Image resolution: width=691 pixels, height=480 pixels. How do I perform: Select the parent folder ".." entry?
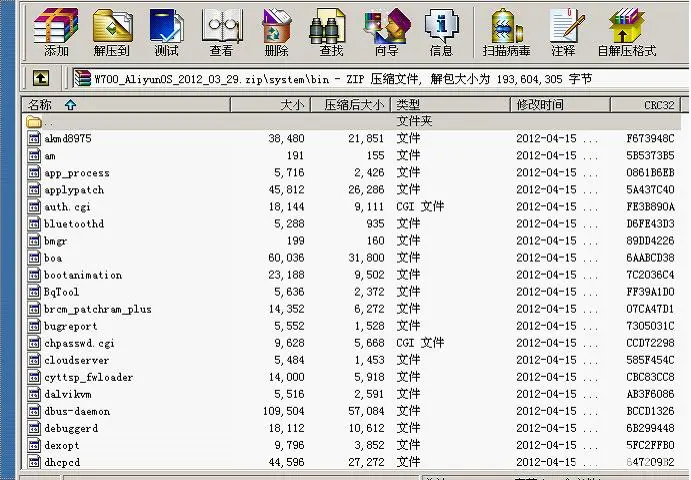[x=48, y=121]
